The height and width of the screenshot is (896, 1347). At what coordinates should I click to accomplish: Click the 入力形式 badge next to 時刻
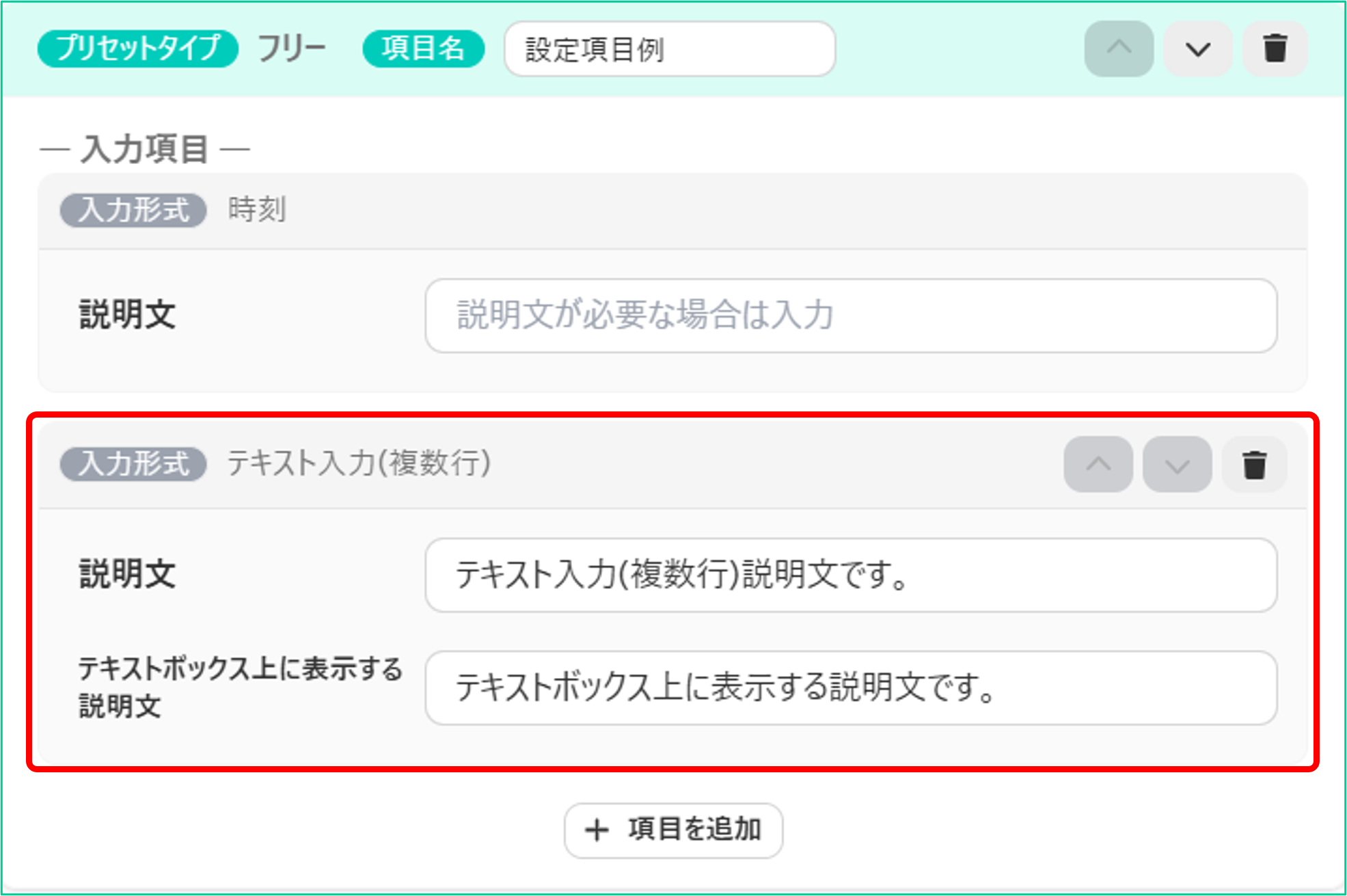(133, 210)
